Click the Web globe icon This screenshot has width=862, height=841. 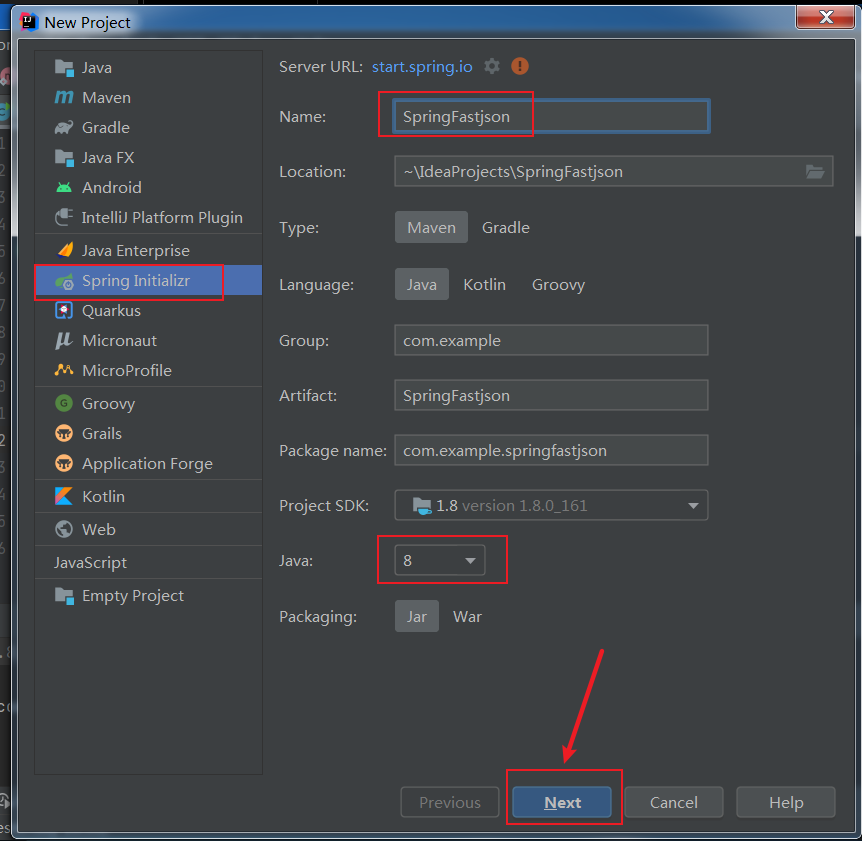64,529
